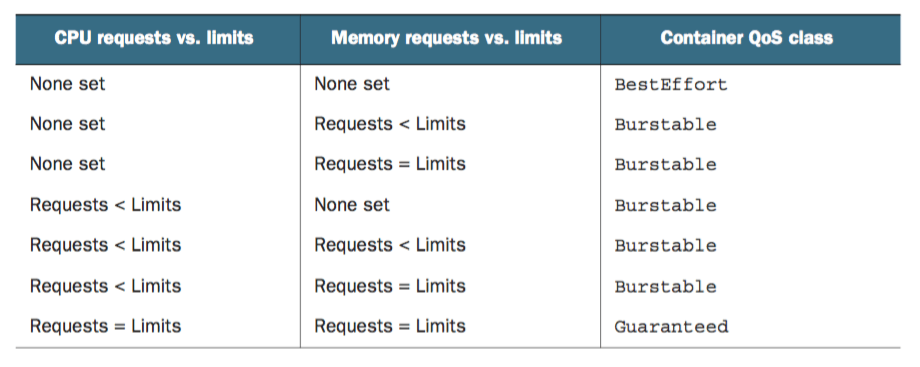Click the Container QoS class header
Screen dimensions: 920x367
click(x=746, y=38)
